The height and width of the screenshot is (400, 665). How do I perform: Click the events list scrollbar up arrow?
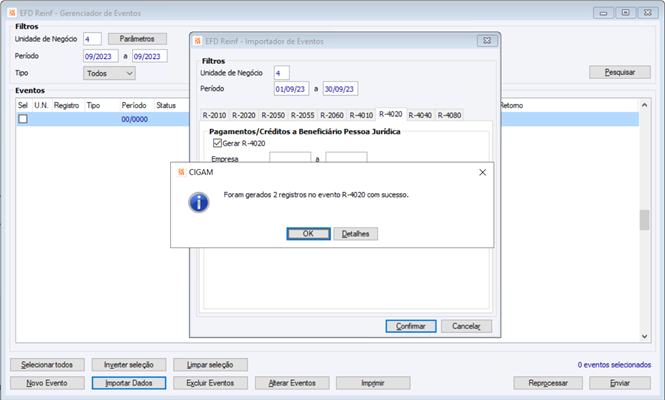click(645, 105)
